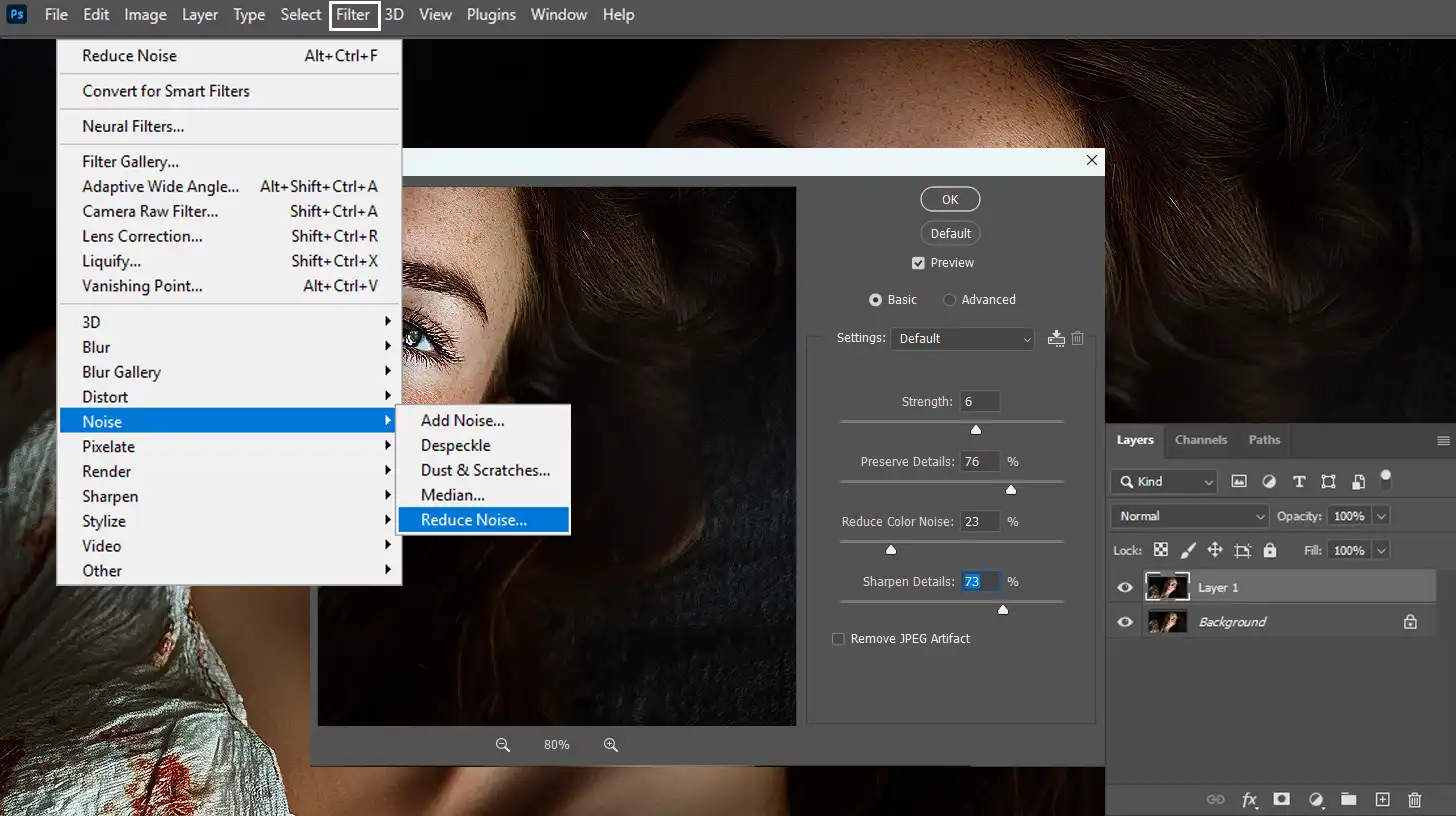Click the Preserve Details slider handle
This screenshot has width=1456, height=816.
click(1011, 490)
